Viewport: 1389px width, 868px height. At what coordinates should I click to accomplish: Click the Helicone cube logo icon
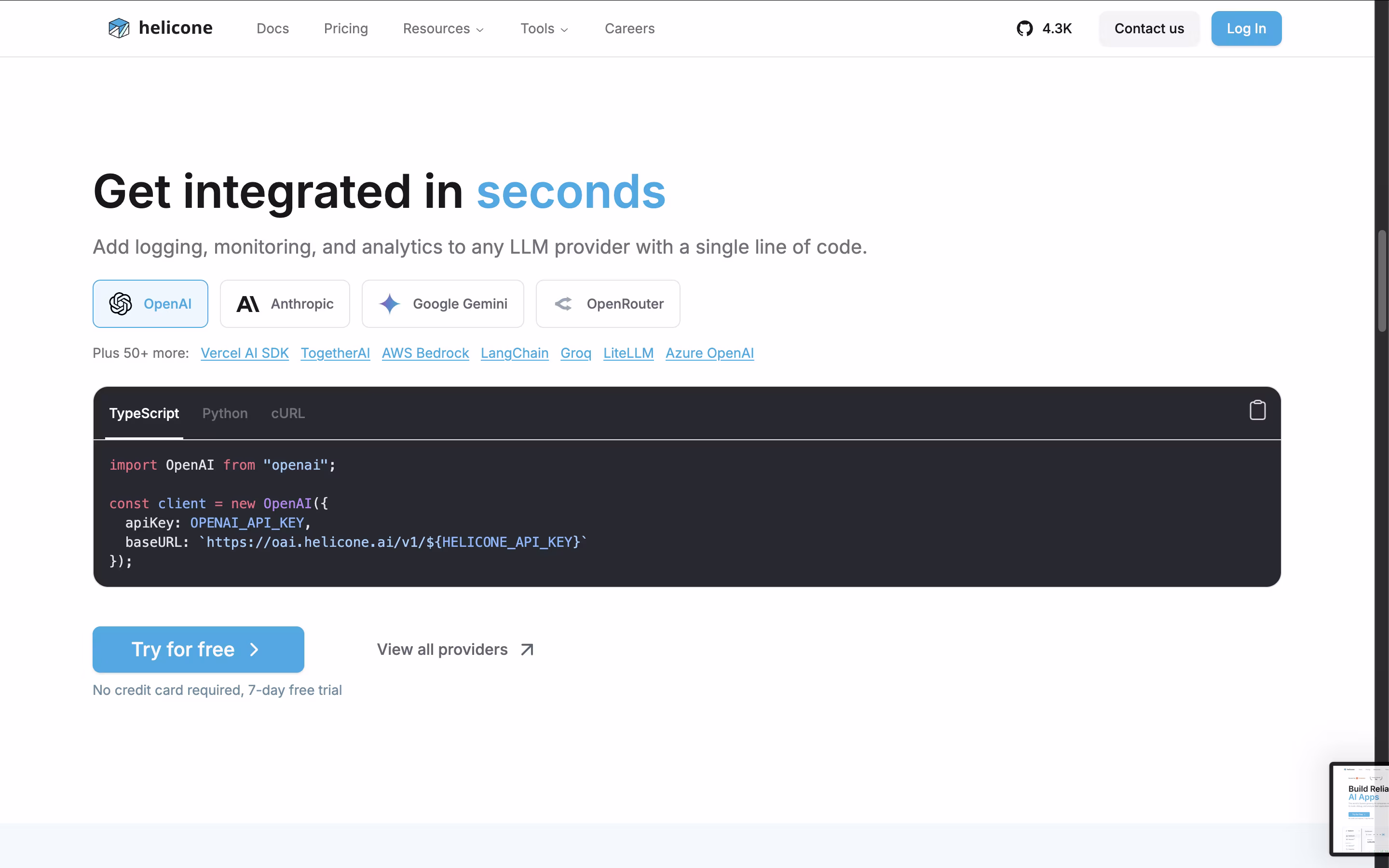pyautogui.click(x=119, y=28)
